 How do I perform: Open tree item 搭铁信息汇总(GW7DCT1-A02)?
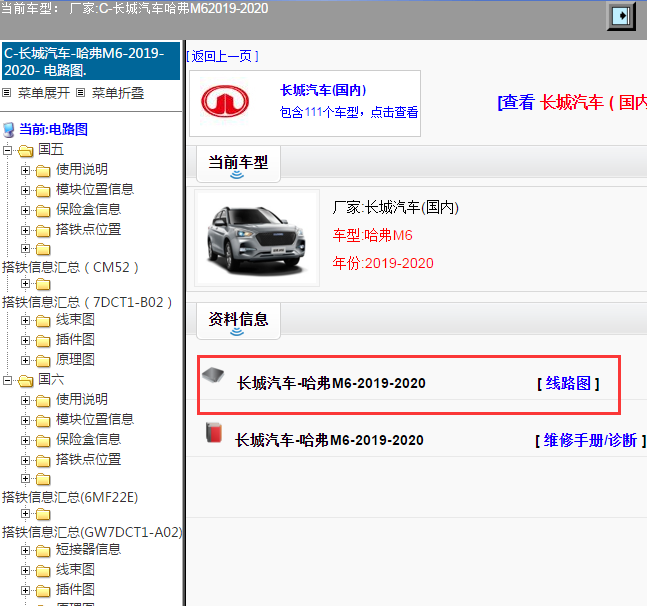click(92, 533)
